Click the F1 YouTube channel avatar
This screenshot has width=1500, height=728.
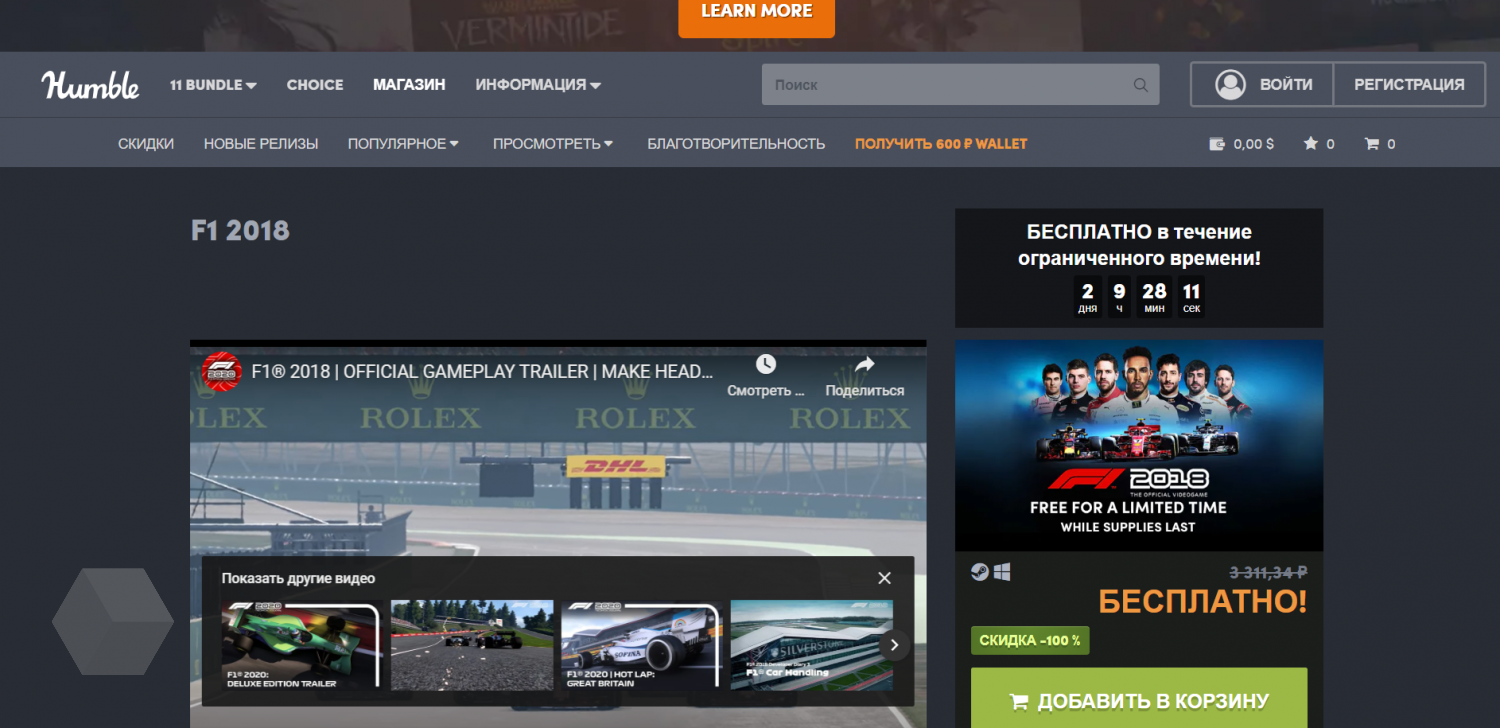coord(221,372)
